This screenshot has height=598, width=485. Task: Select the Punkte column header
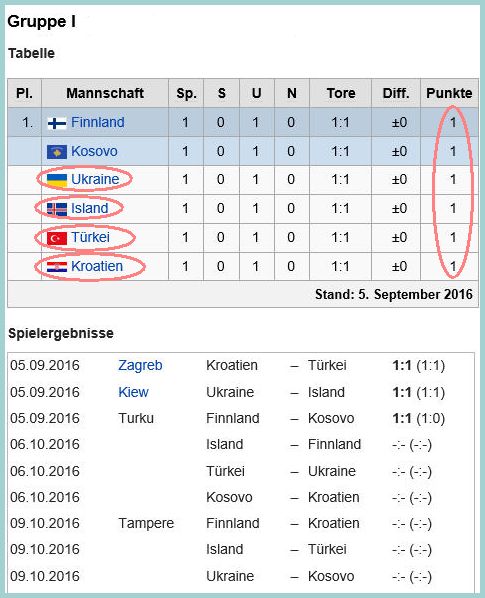pyautogui.click(x=449, y=93)
